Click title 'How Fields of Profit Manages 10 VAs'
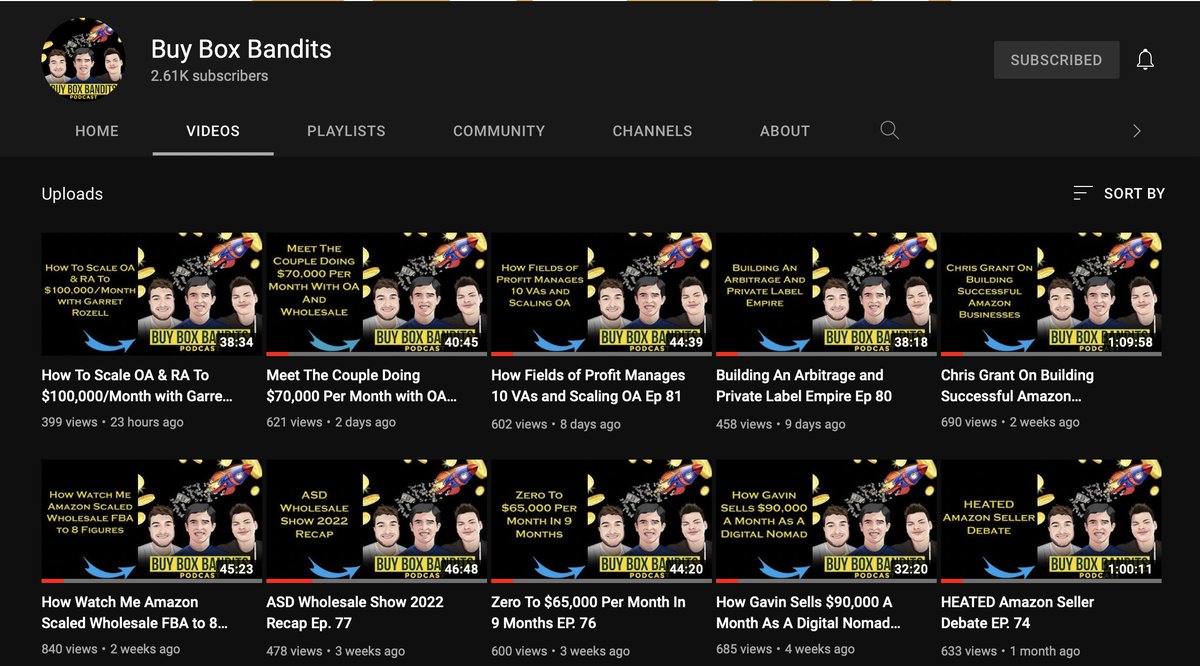Viewport: 1200px width, 666px height. coord(588,386)
